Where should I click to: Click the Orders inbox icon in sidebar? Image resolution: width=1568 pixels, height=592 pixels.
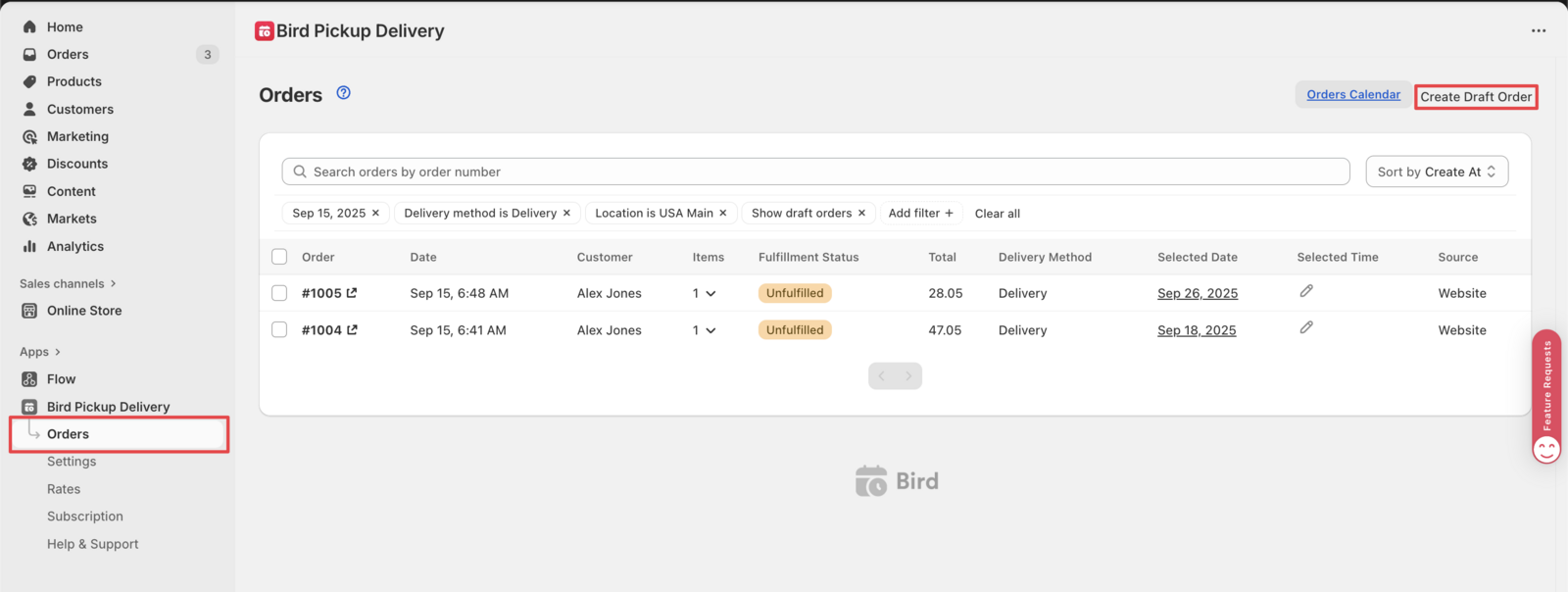pyautogui.click(x=29, y=54)
